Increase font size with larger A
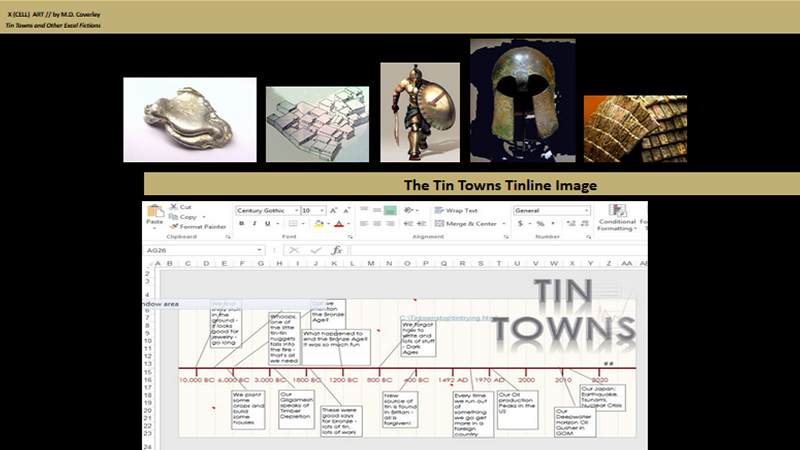Viewport: 800px width, 450px height. click(x=333, y=210)
